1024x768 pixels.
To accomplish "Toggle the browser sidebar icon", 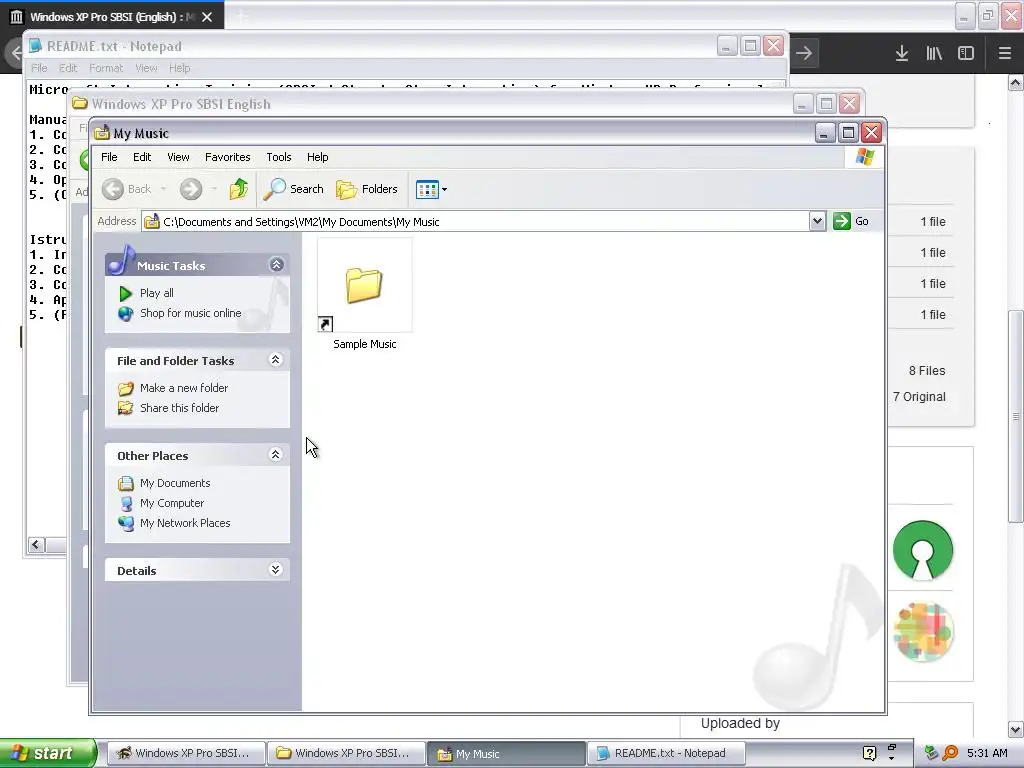I will pyautogui.click(x=966, y=54).
